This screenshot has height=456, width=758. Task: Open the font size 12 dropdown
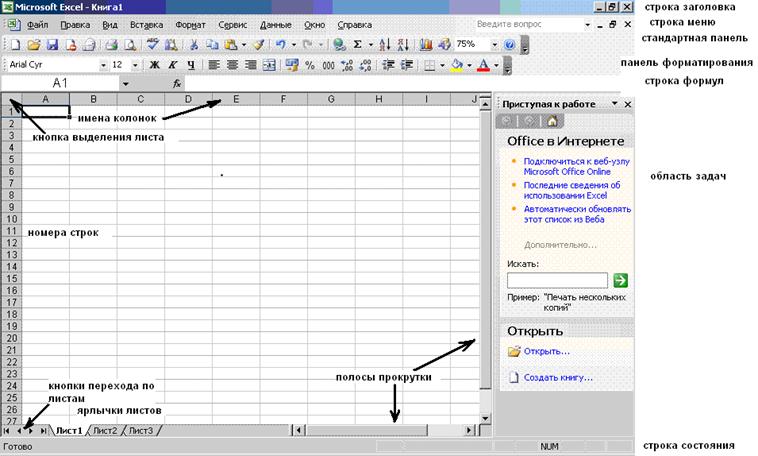point(135,65)
